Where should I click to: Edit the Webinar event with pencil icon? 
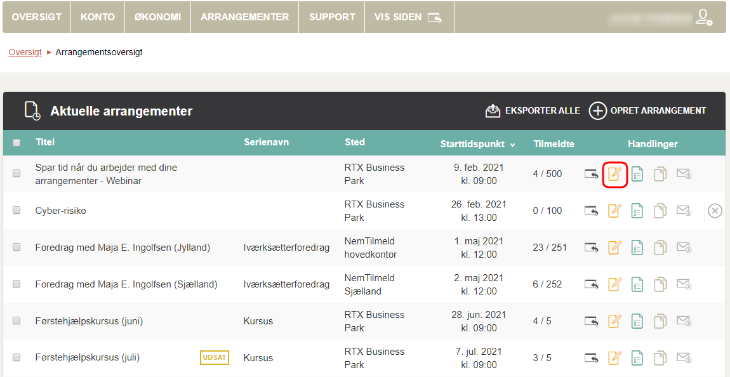pos(615,175)
